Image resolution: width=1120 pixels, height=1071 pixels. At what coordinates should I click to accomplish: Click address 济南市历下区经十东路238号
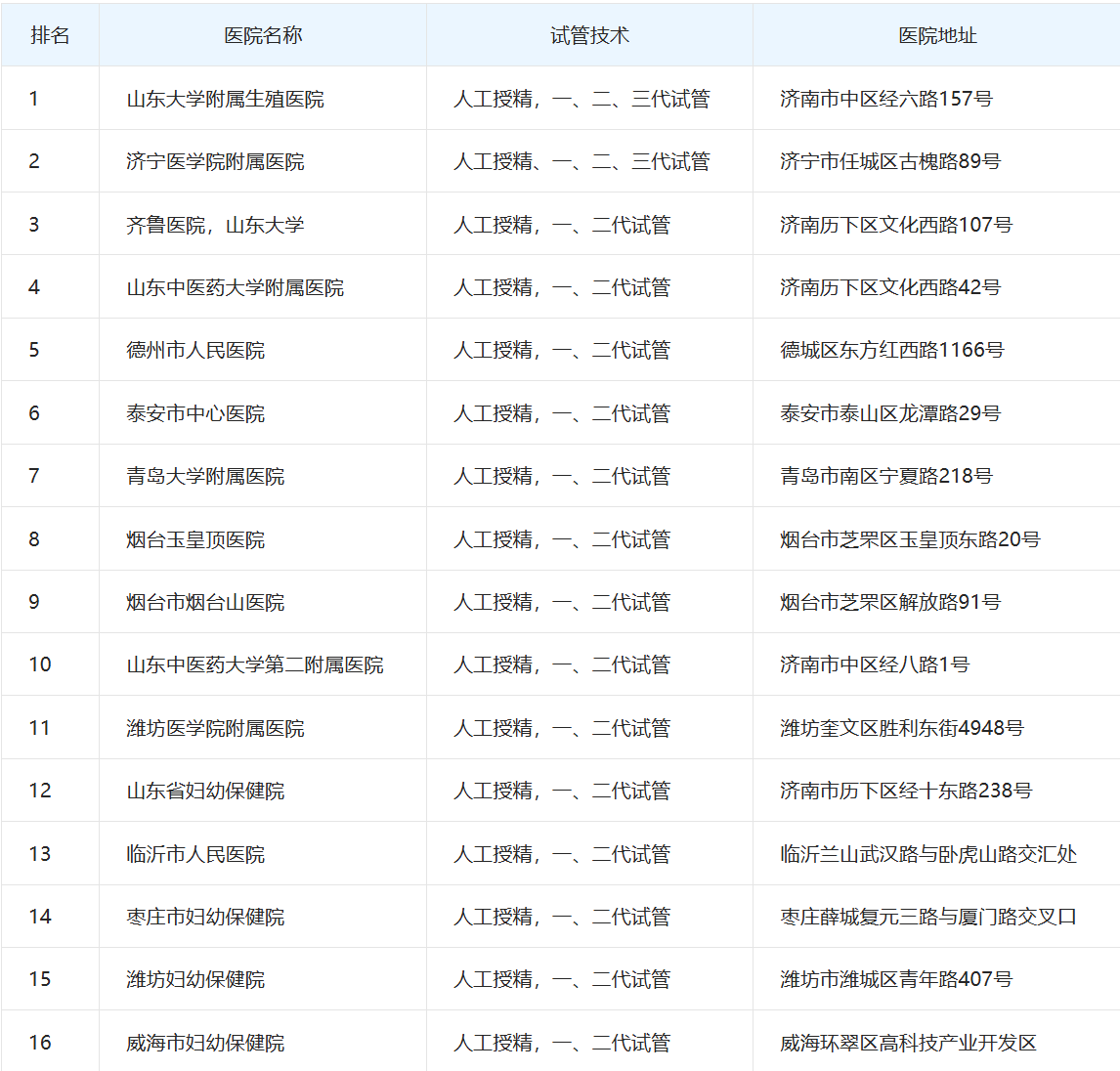tap(906, 791)
